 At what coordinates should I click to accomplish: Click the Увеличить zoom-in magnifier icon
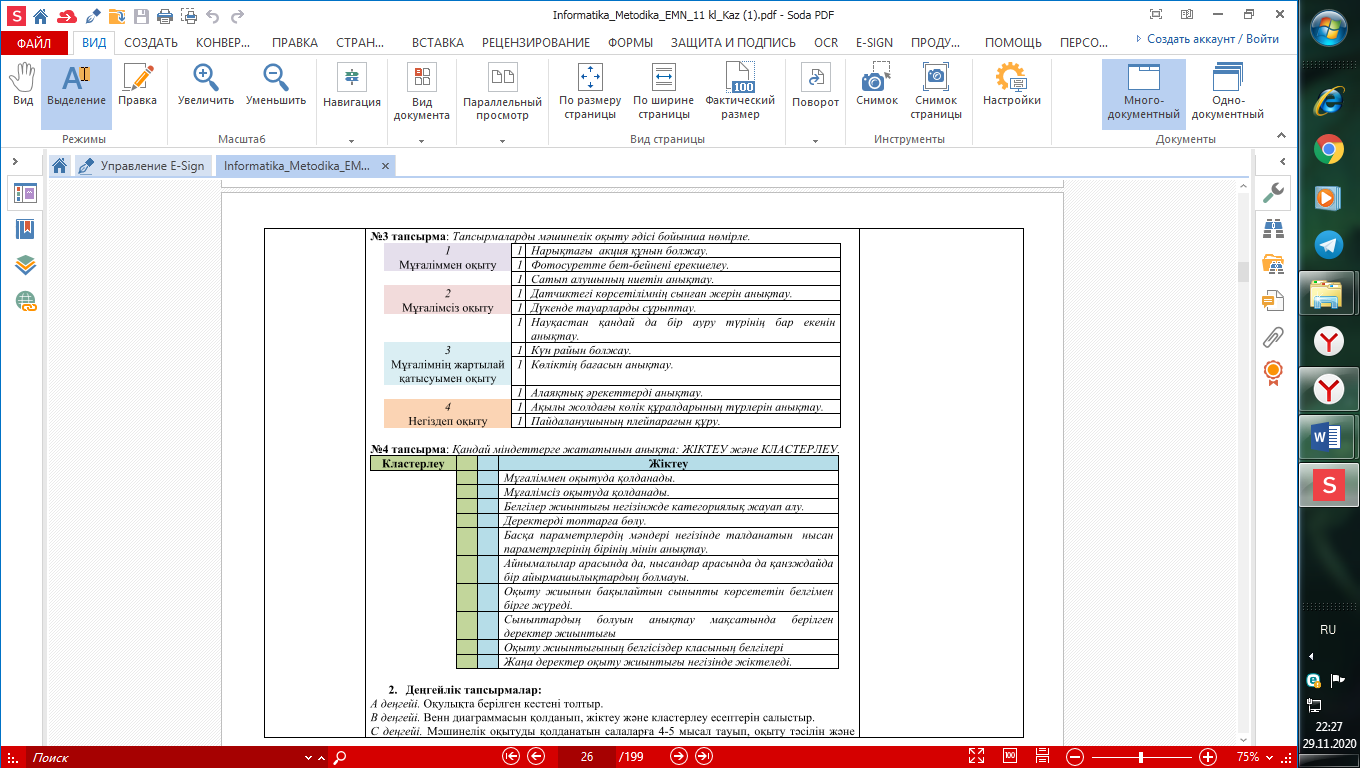coord(206,79)
